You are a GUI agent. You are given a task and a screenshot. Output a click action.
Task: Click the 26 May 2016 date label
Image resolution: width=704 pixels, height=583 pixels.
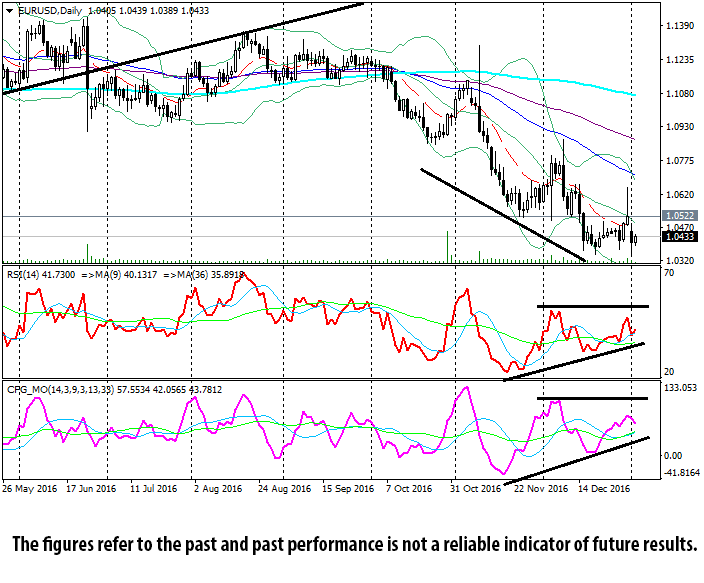30,488
